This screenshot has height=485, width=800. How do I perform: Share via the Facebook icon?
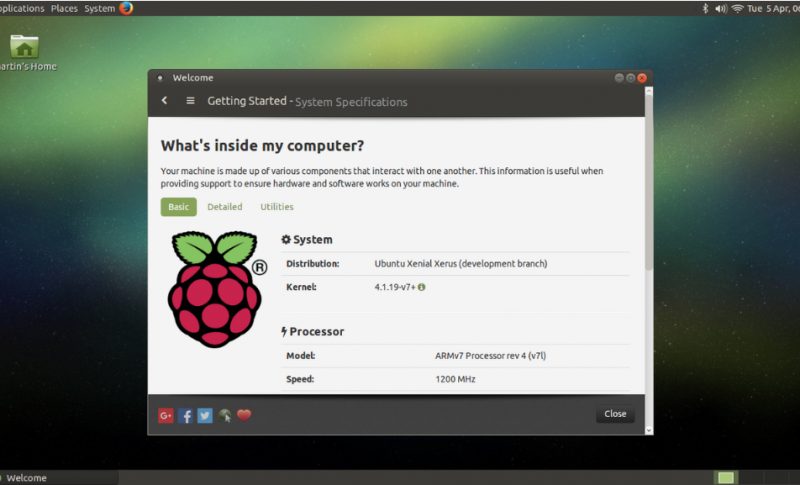185,416
